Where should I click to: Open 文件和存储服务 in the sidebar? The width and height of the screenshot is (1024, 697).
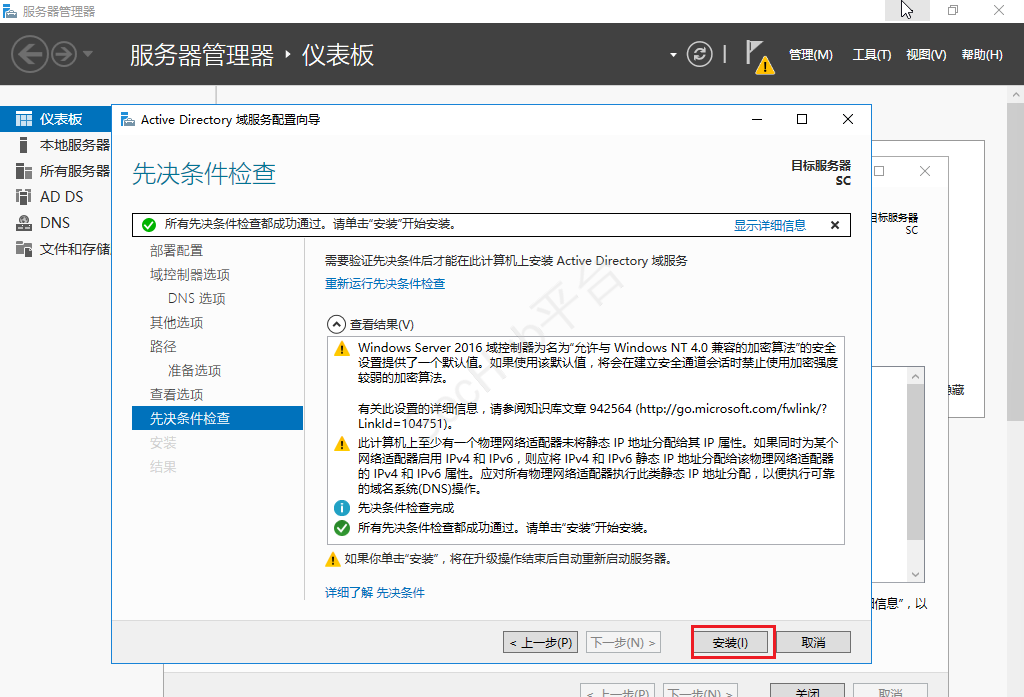(71, 246)
